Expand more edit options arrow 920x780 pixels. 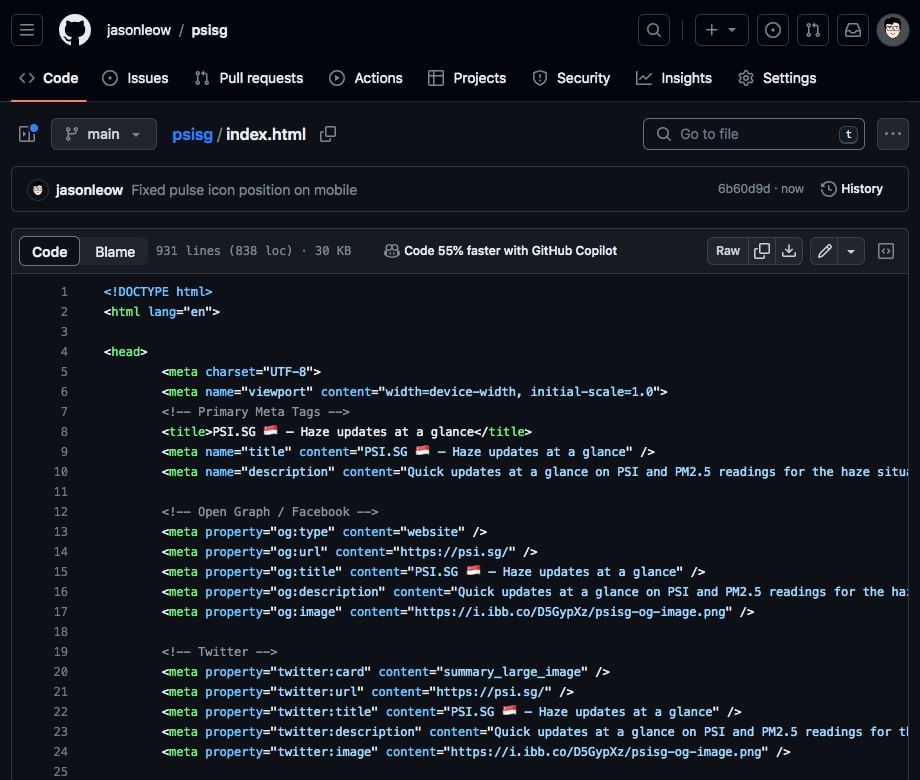851,251
